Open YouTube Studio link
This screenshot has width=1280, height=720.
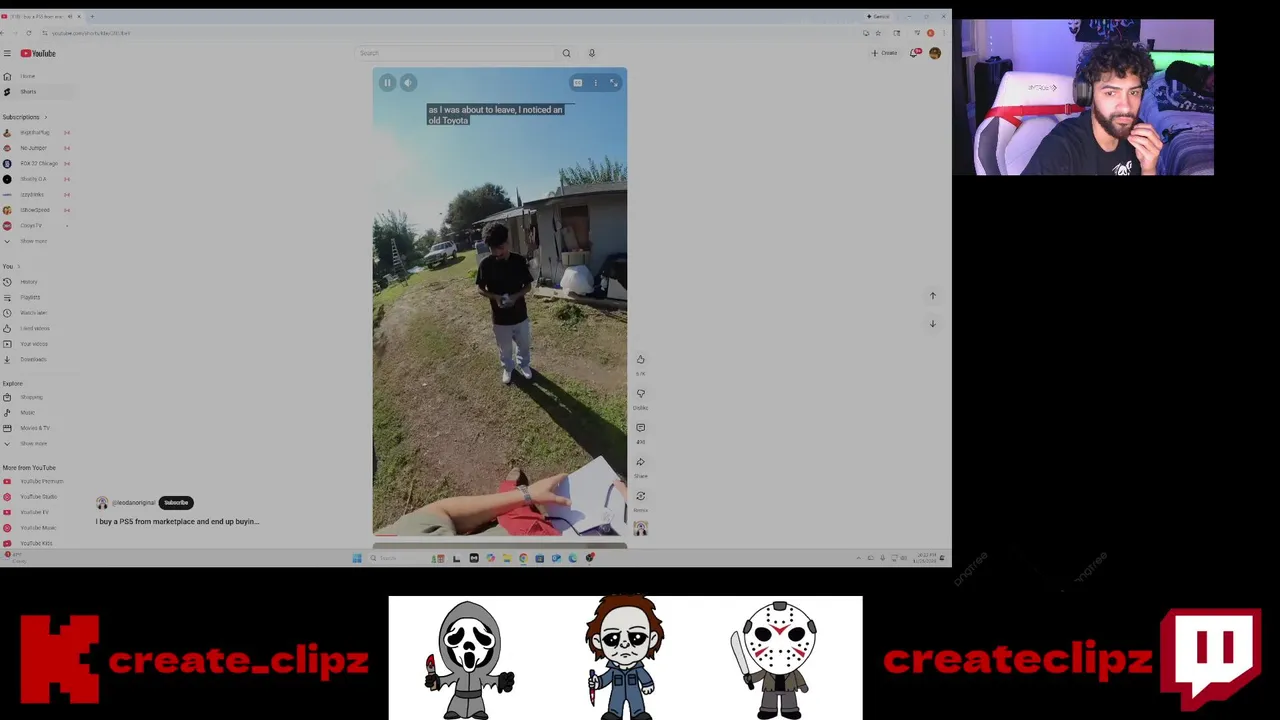[x=38, y=497]
